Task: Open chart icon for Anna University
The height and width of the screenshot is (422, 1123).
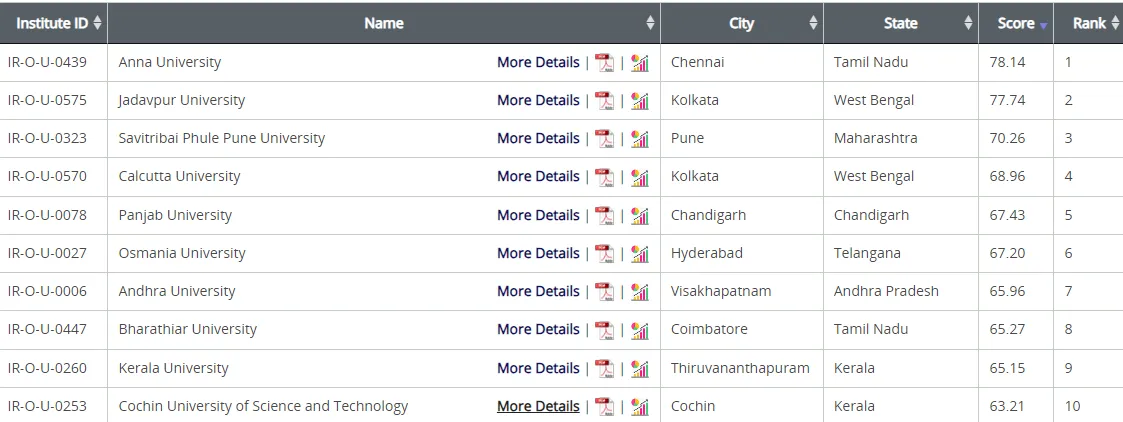Action: [640, 63]
